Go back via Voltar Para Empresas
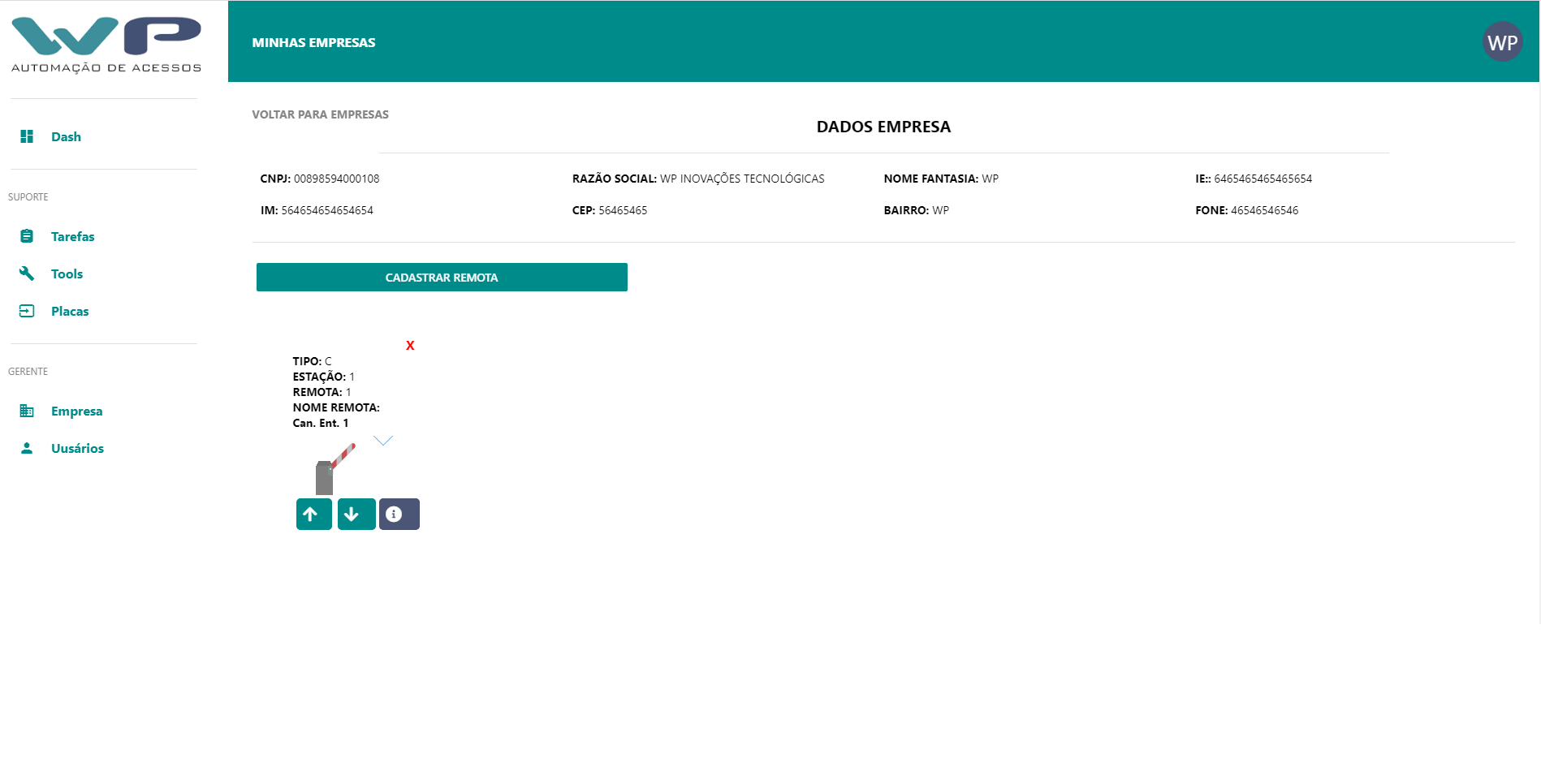This screenshot has width=1541, height=784. [320, 114]
